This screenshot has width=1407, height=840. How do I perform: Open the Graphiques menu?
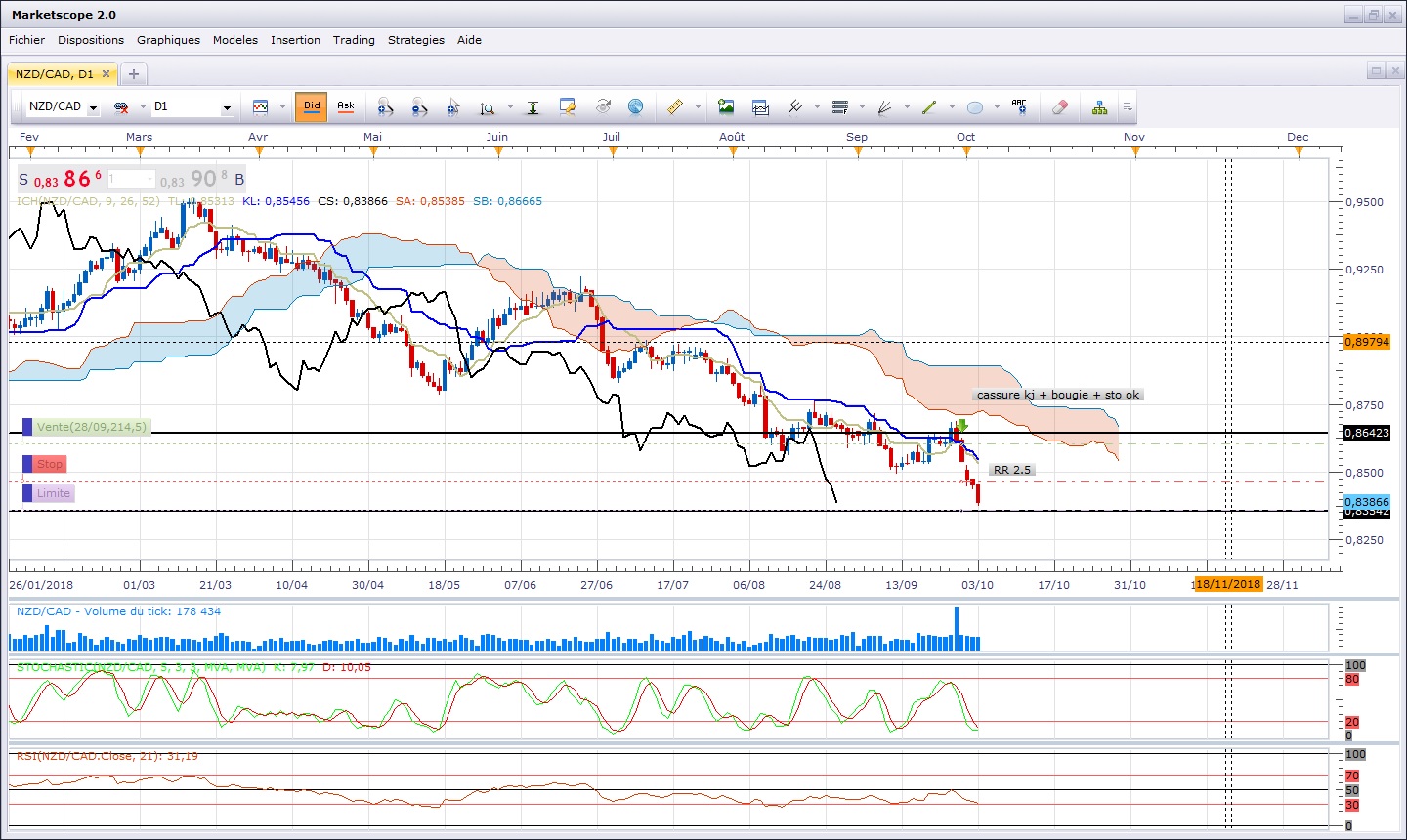pos(168,40)
